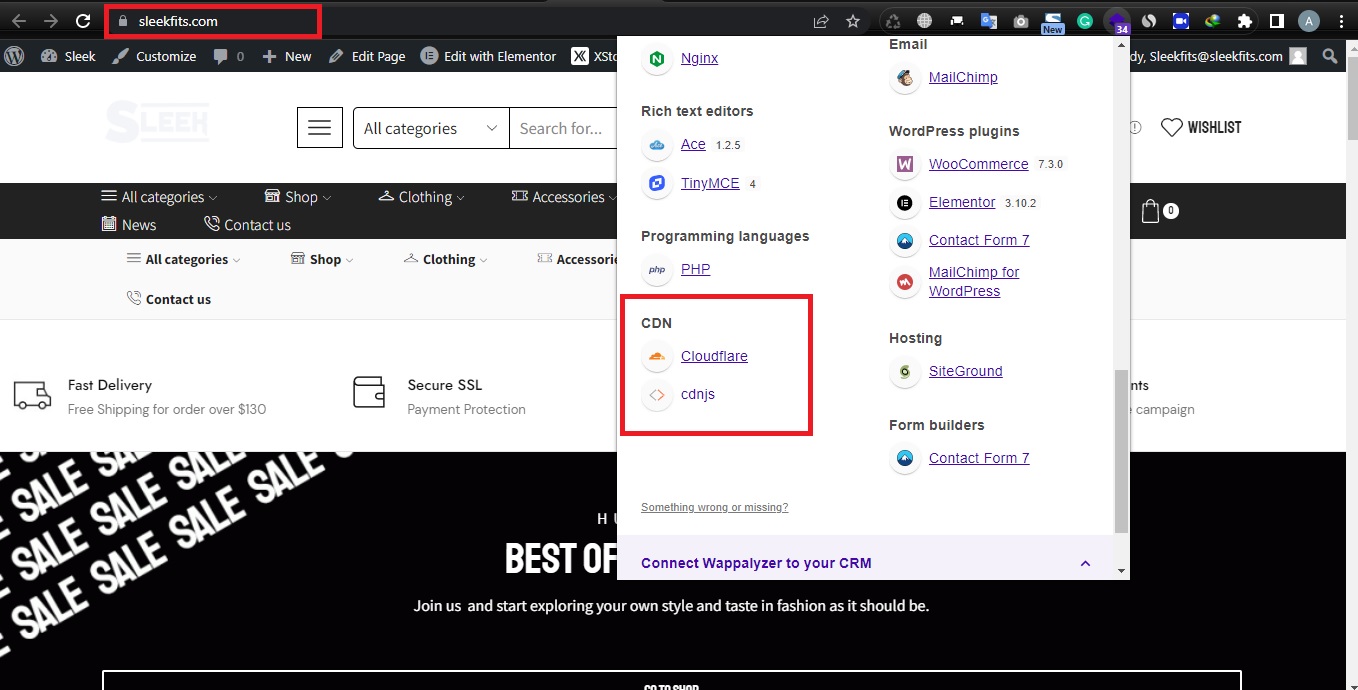Click the MailChimp logo icon

tap(905, 77)
